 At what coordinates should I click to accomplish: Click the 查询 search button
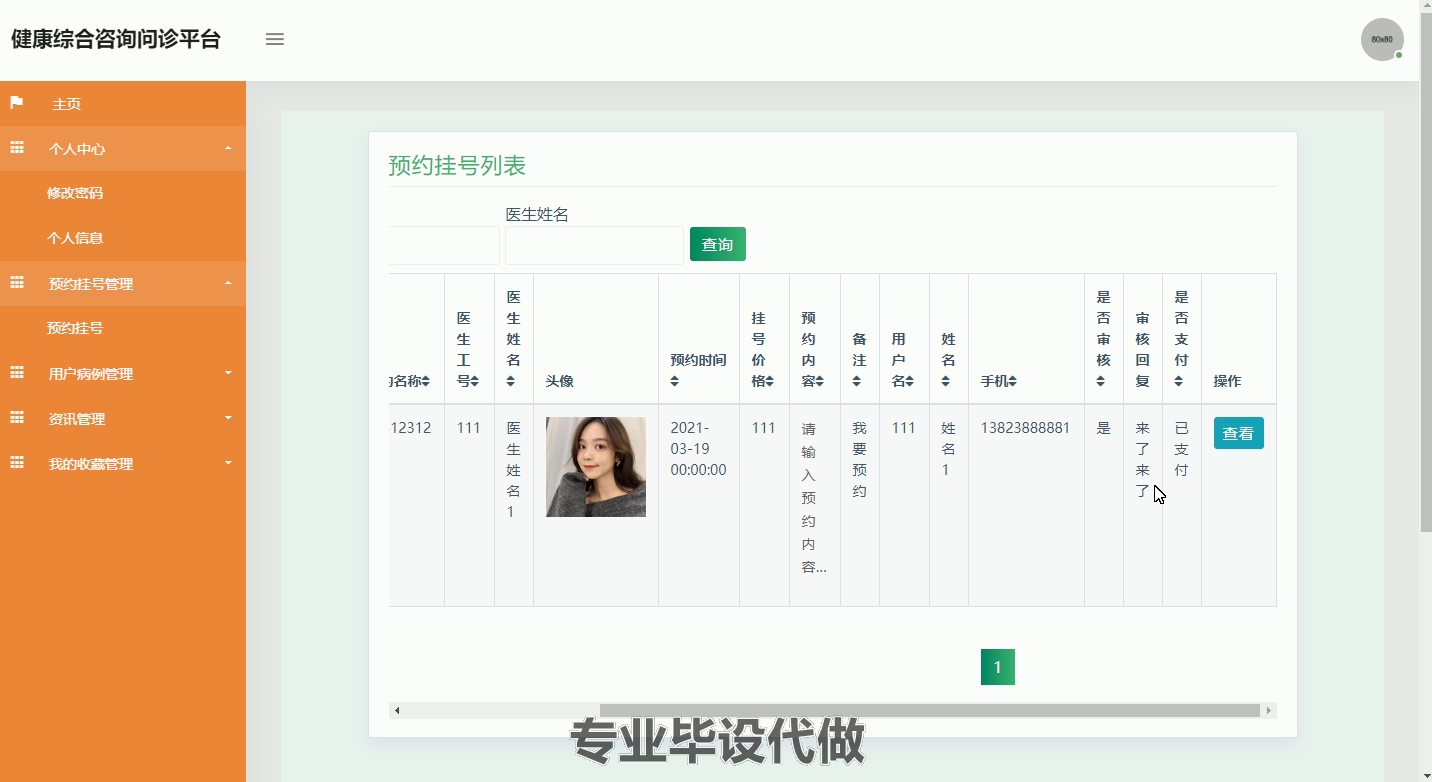pos(718,244)
